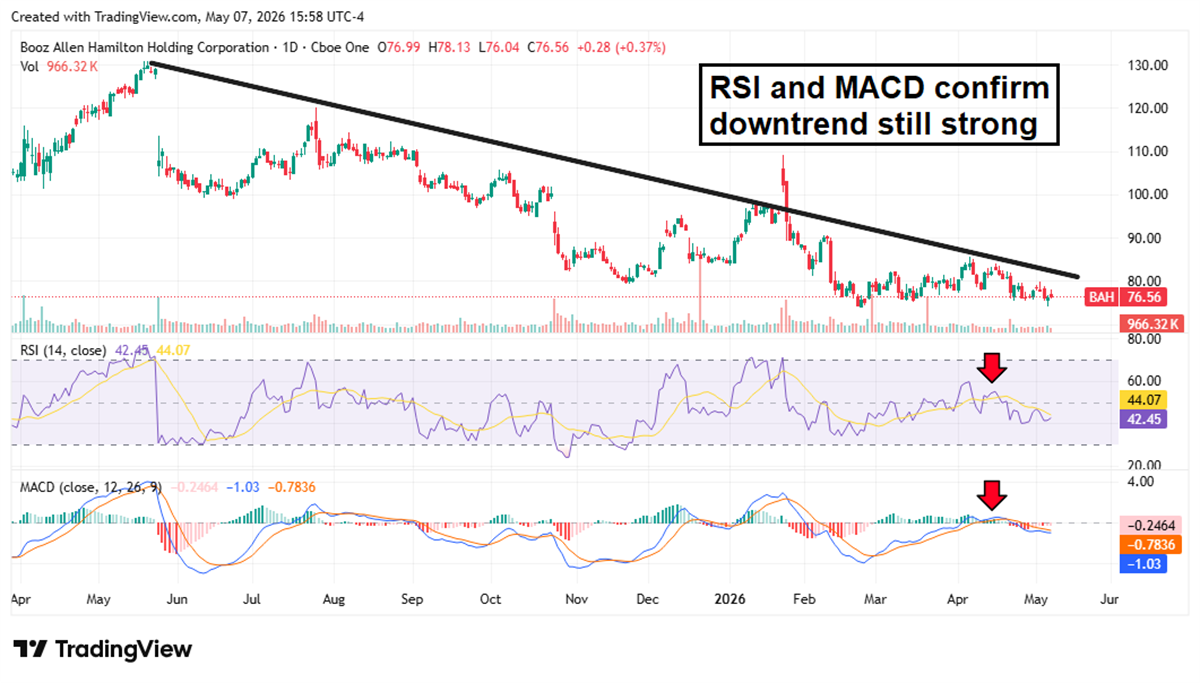Click the 4.00 MACD axis label
The height and width of the screenshot is (683, 1200).
[x=1142, y=481]
